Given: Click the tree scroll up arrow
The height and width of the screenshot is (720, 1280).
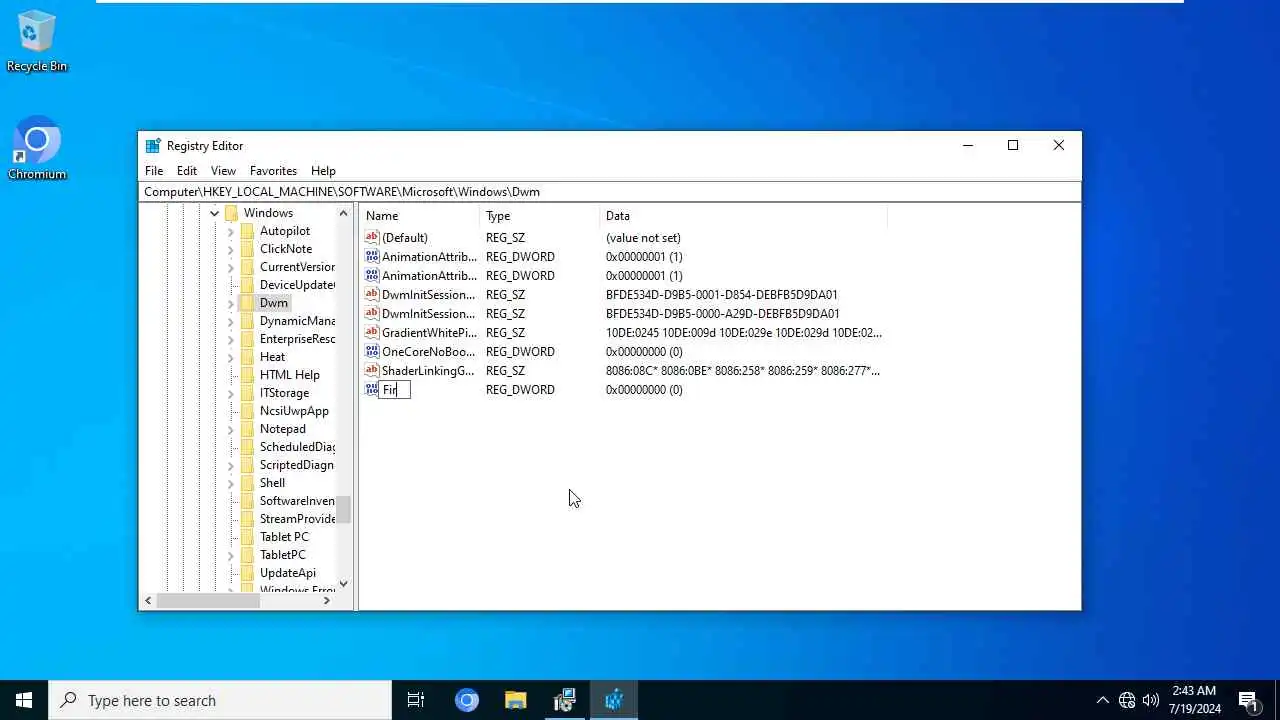Looking at the screenshot, I should tap(343, 213).
